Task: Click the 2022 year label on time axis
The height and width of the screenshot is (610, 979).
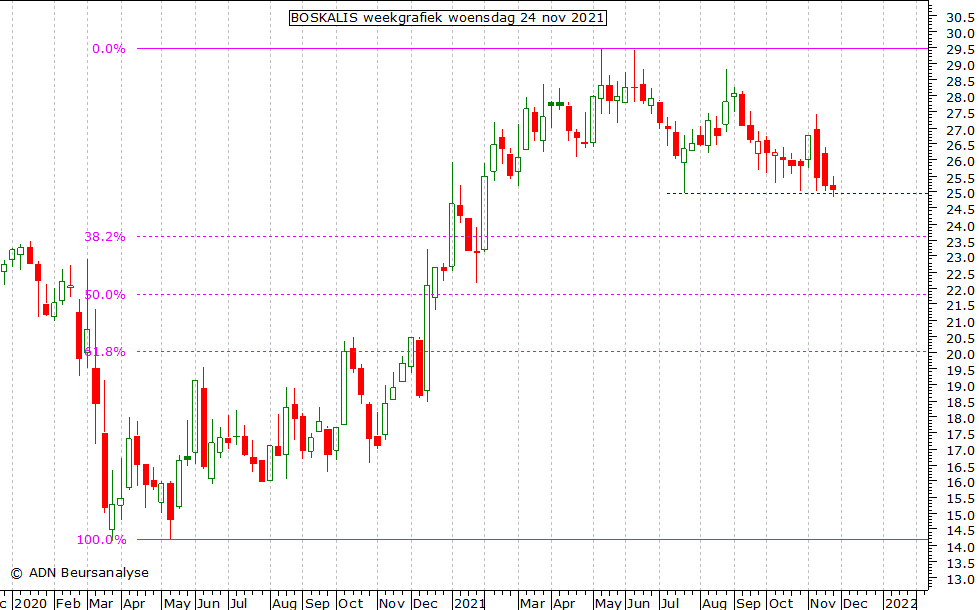Action: (x=901, y=603)
